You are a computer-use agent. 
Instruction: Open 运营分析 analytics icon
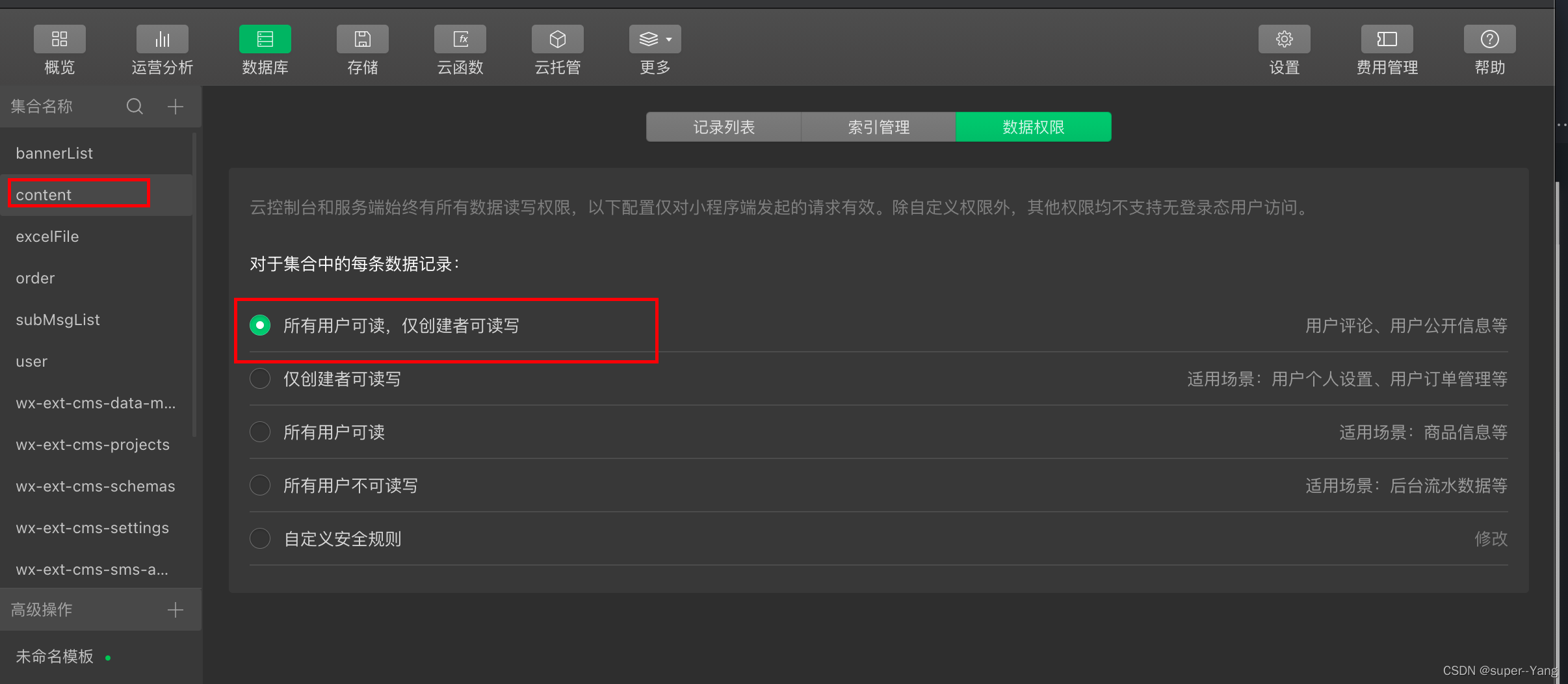point(162,40)
